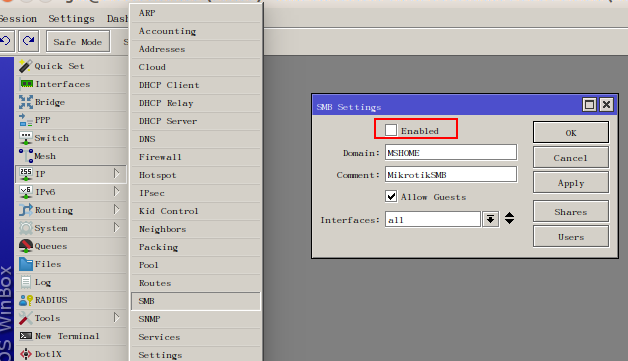628x361 pixels.
Task: Select Packing from IP submenu
Action: tap(196, 247)
